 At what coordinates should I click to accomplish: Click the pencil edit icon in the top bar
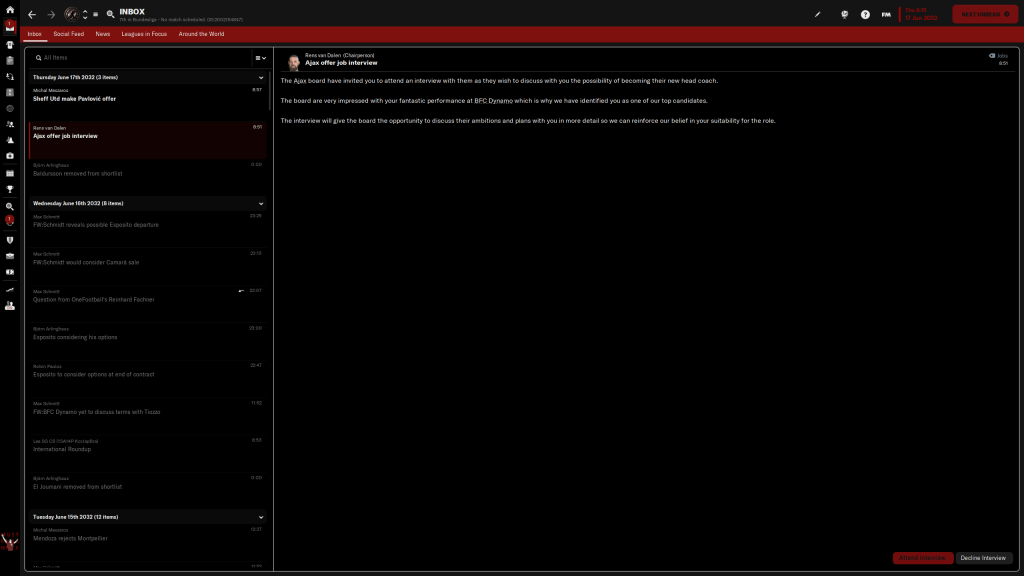point(818,15)
